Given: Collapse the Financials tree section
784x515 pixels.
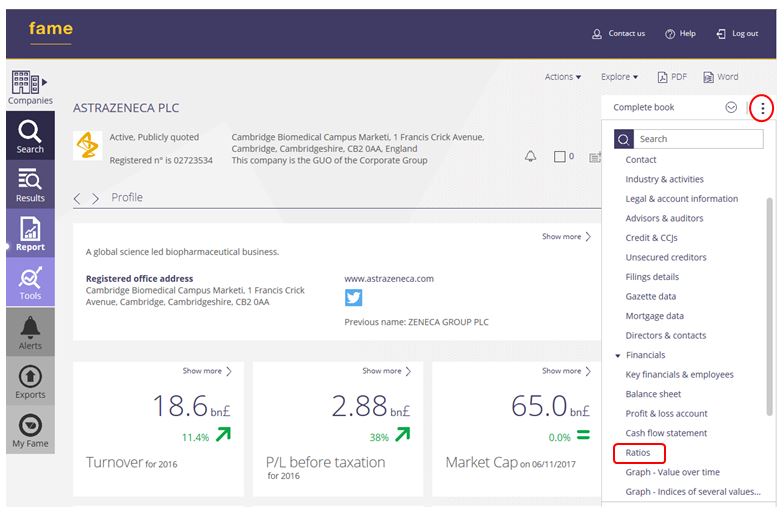Looking at the screenshot, I should (x=618, y=356).
